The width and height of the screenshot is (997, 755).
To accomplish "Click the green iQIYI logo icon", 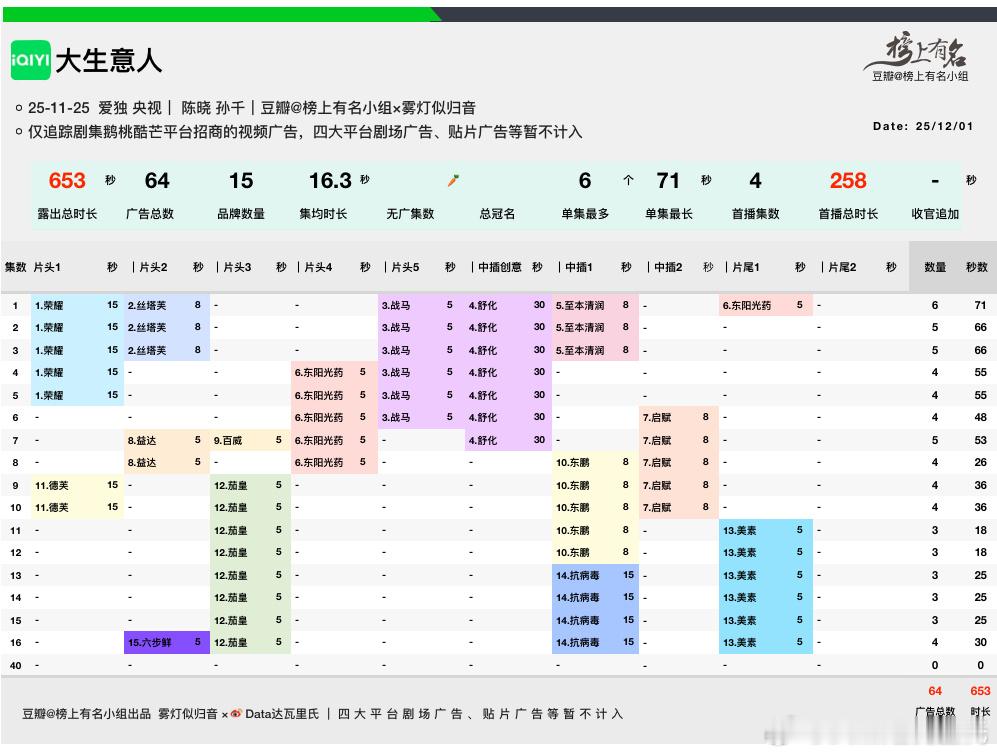I will tap(30, 60).
